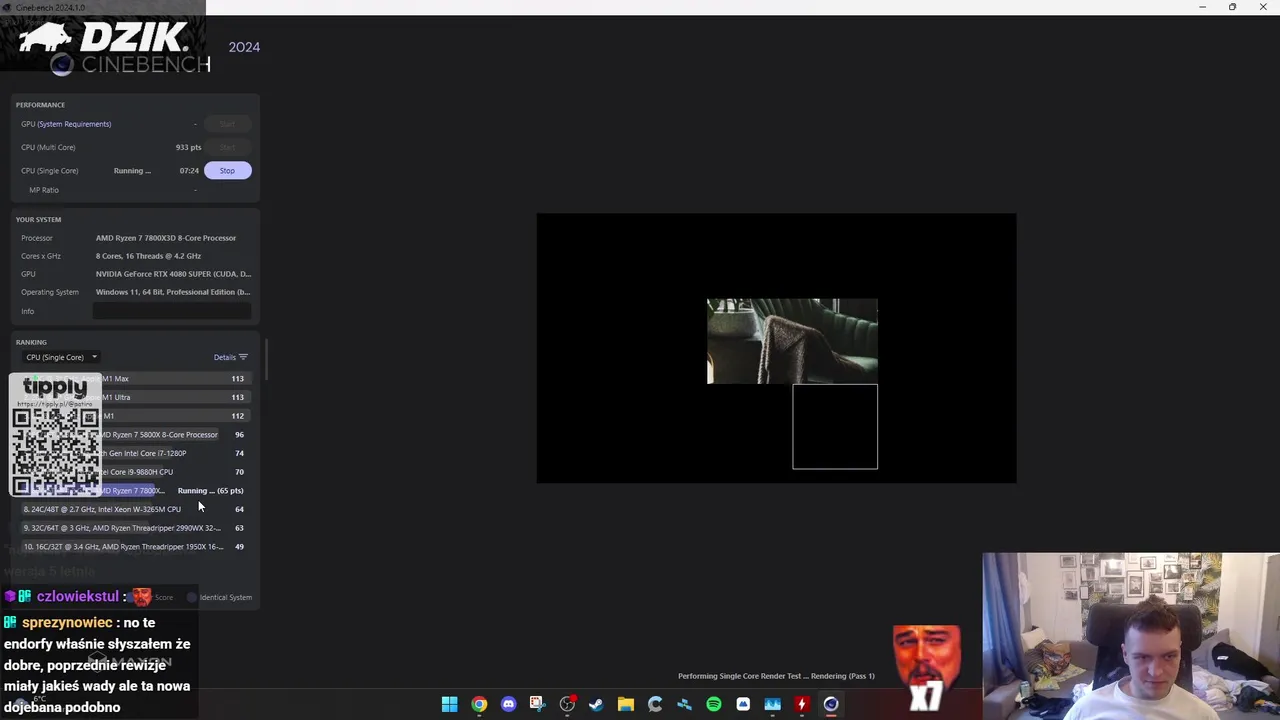
Task: Click the Info input field
Action: (x=172, y=311)
